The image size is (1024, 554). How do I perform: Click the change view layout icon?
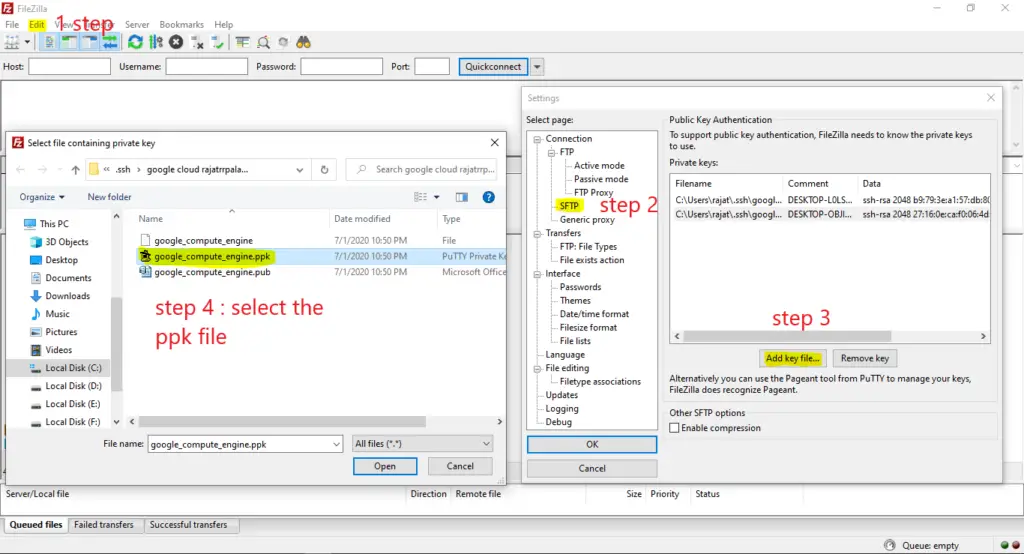tap(420, 197)
